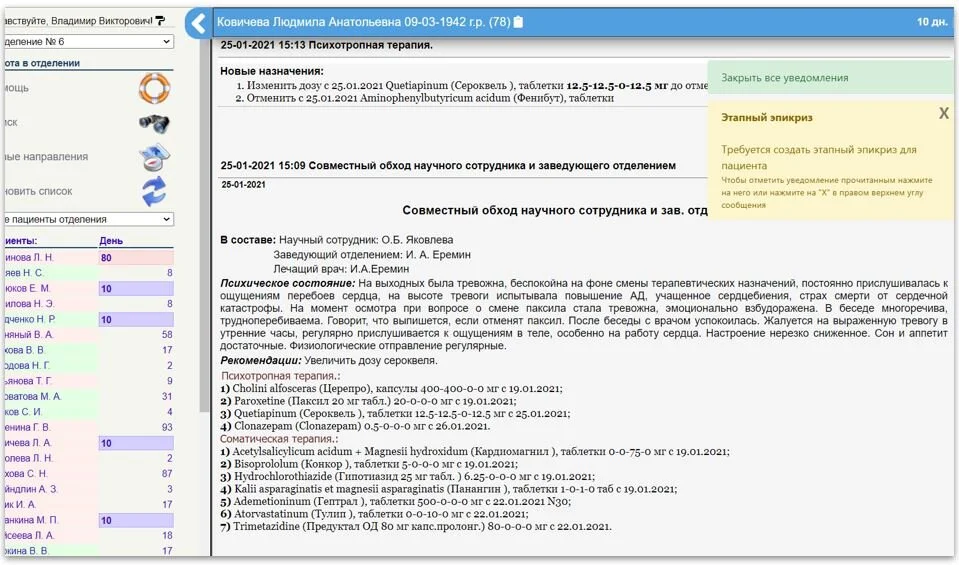Select patient Л. Н. with day 2
This screenshot has width=959, height=565.
pyautogui.click(x=89, y=458)
